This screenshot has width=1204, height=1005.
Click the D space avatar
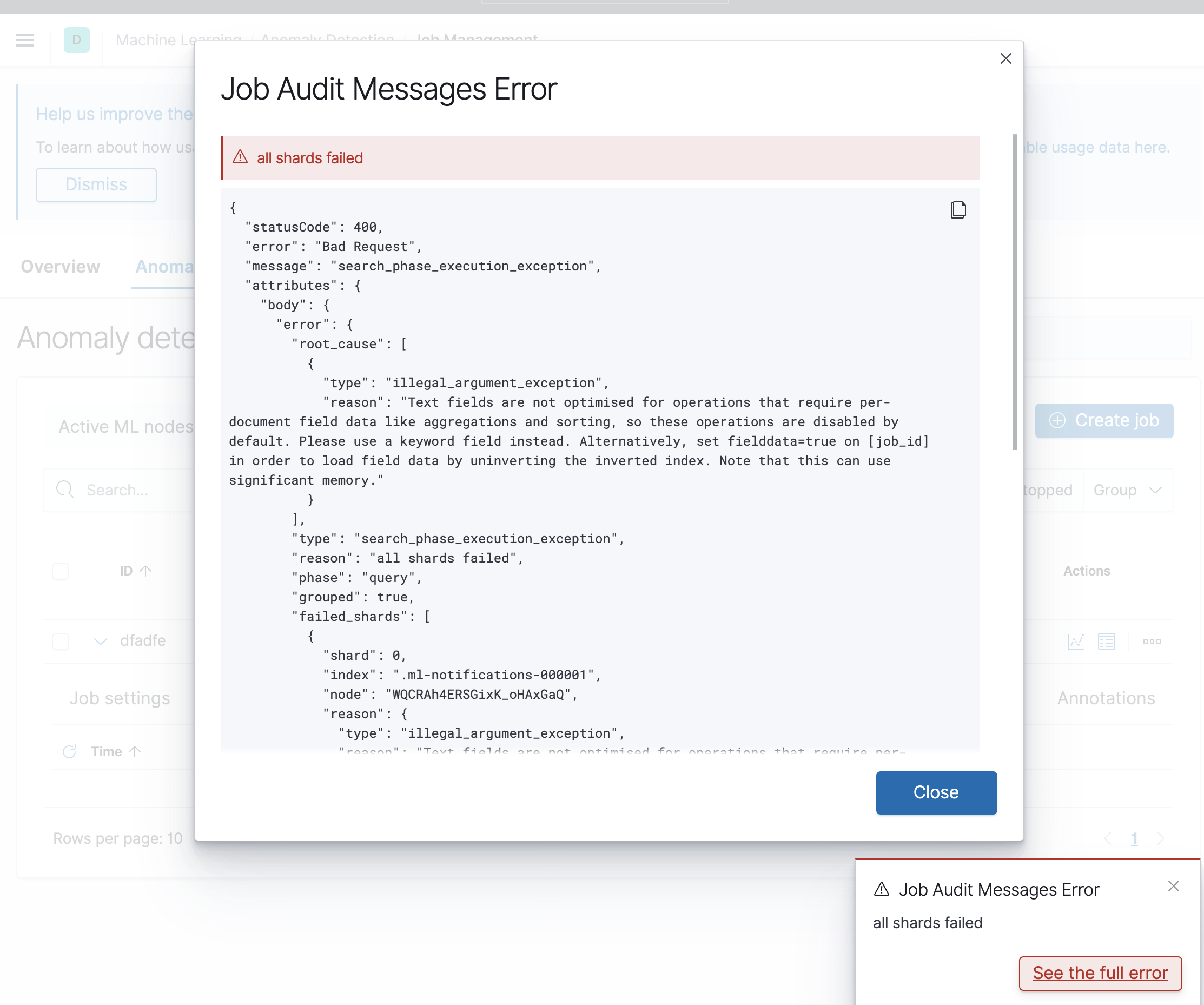(76, 40)
